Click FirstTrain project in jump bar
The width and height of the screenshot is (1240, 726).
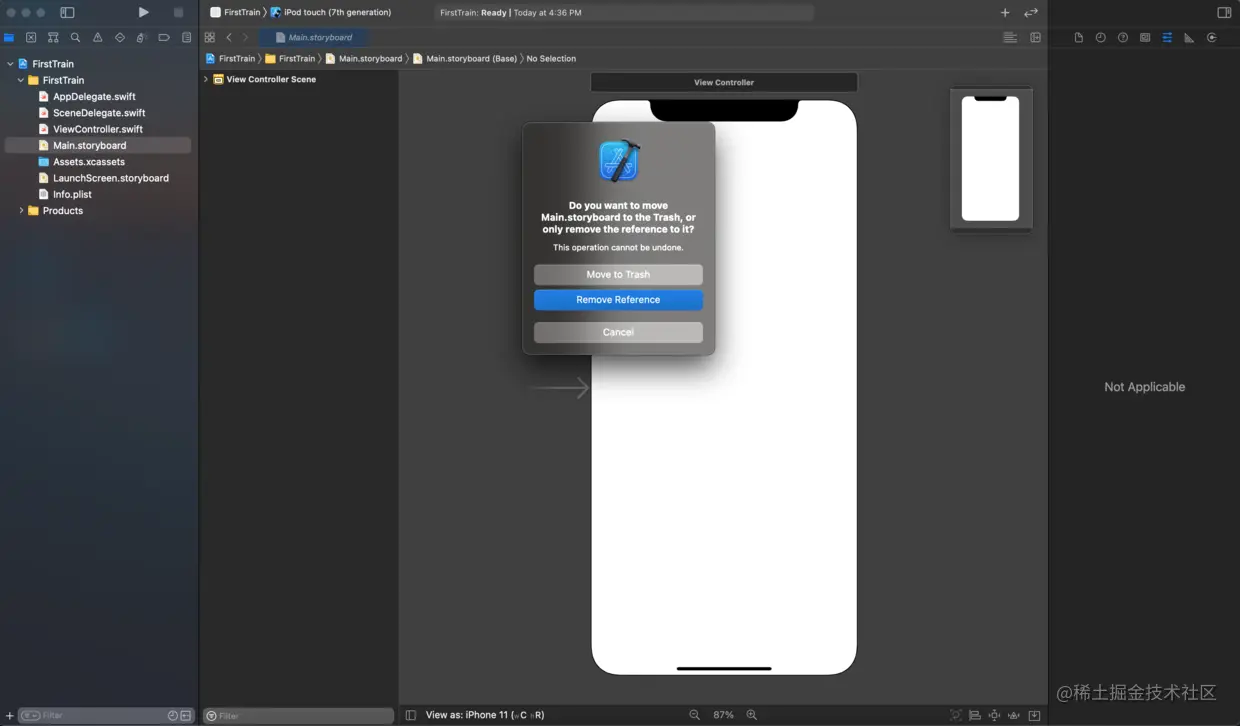[x=230, y=59]
